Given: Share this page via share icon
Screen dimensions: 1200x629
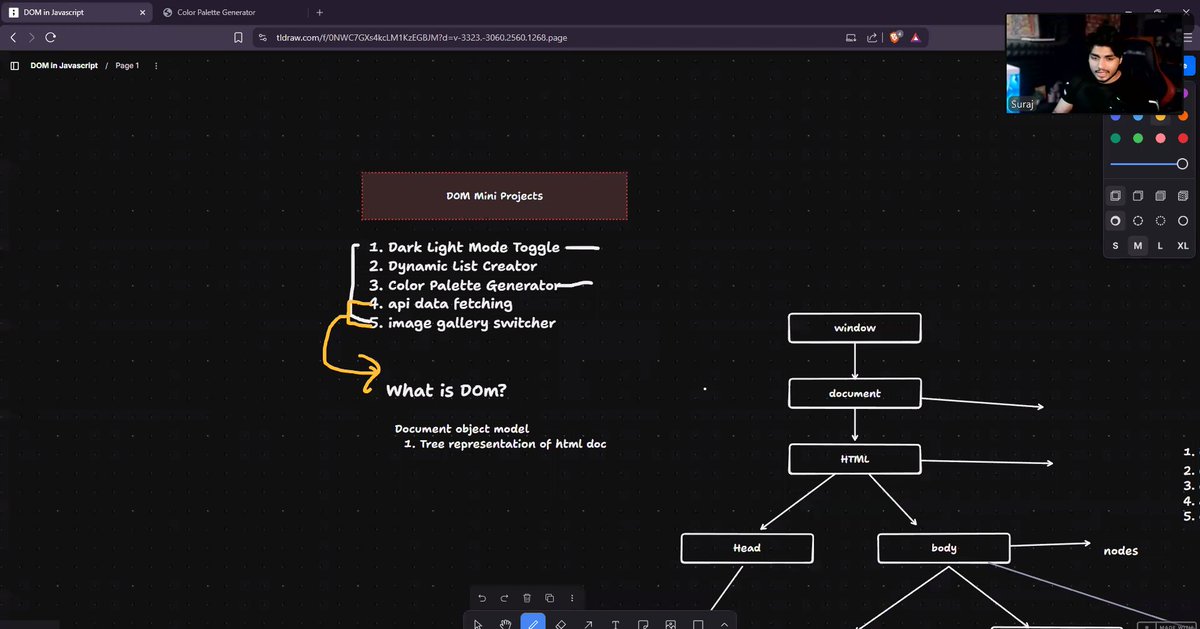Looking at the screenshot, I should [x=870, y=37].
